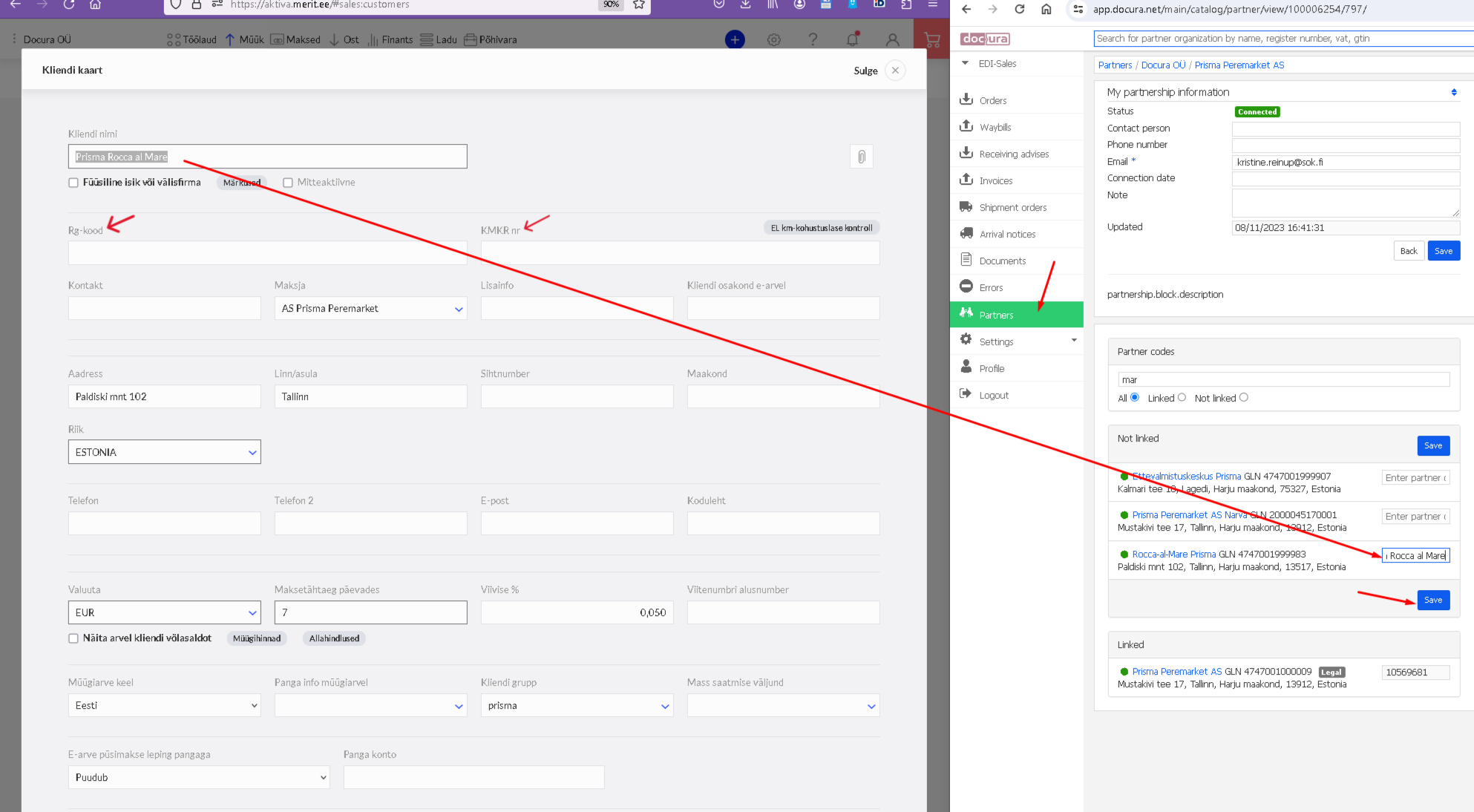This screenshot has width=1474, height=812.
Task: Open the Errors sidebar menu item
Action: 990,288
